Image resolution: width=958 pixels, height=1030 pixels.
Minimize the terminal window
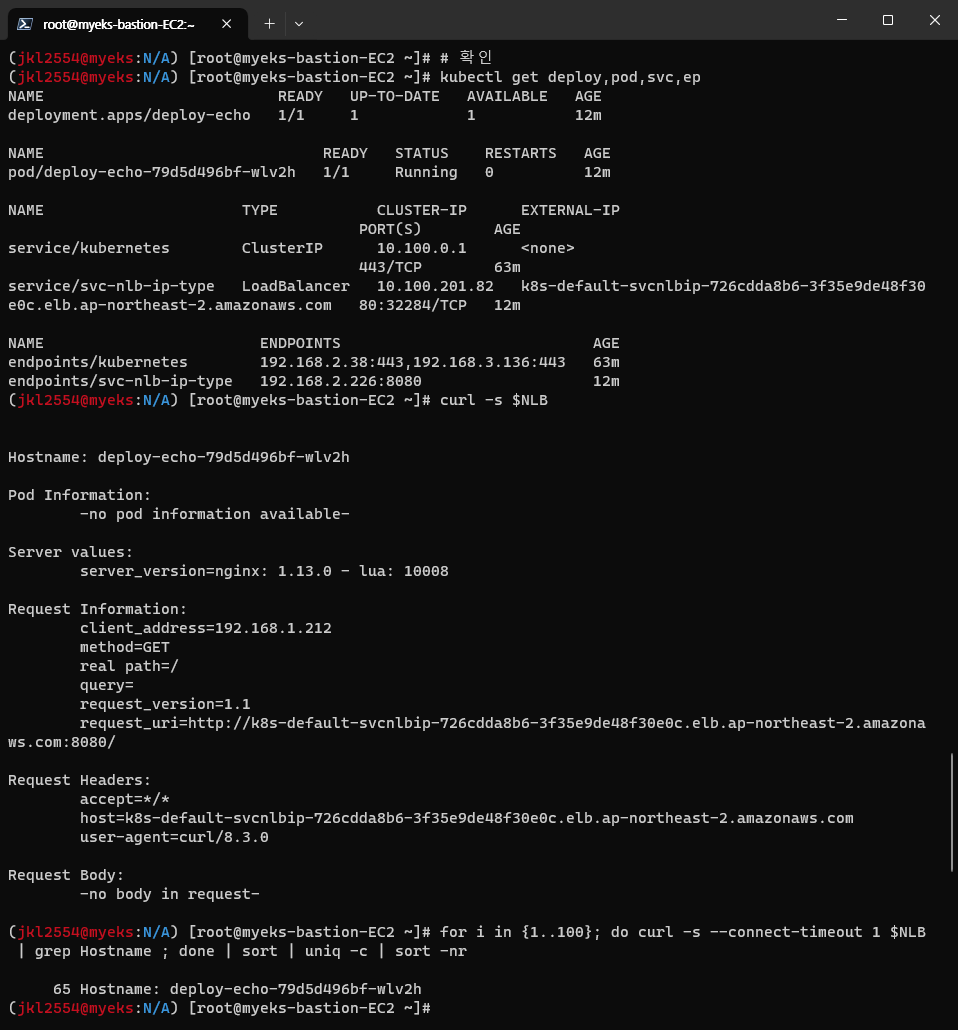(x=842, y=20)
